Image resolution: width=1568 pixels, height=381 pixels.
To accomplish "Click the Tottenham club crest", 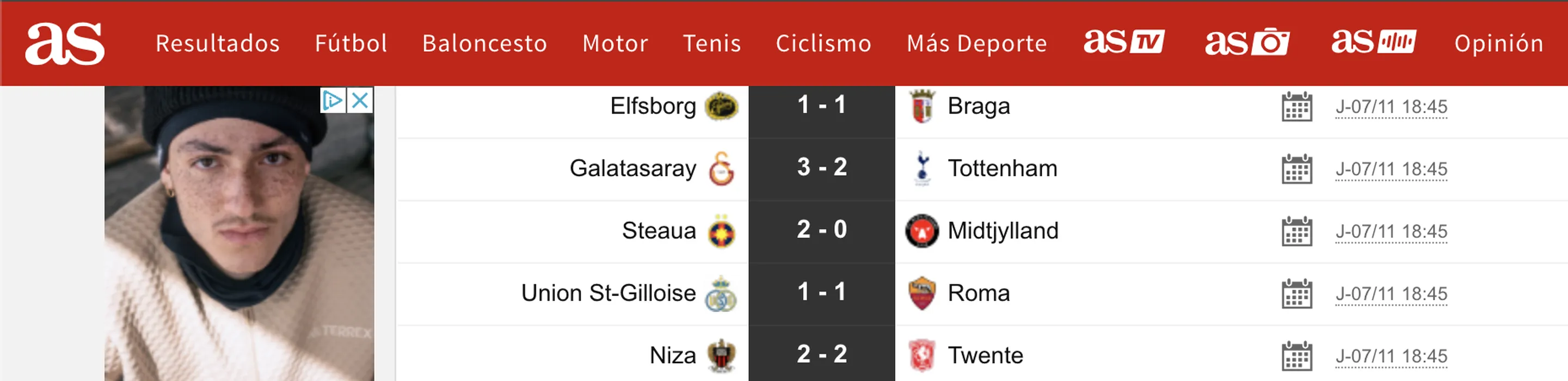I will click(922, 169).
